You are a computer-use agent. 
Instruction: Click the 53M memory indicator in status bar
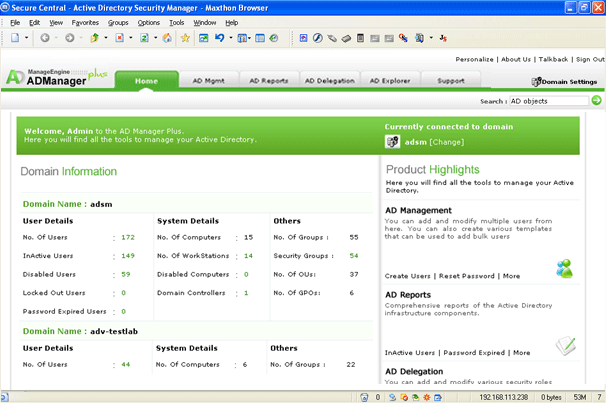(580, 397)
